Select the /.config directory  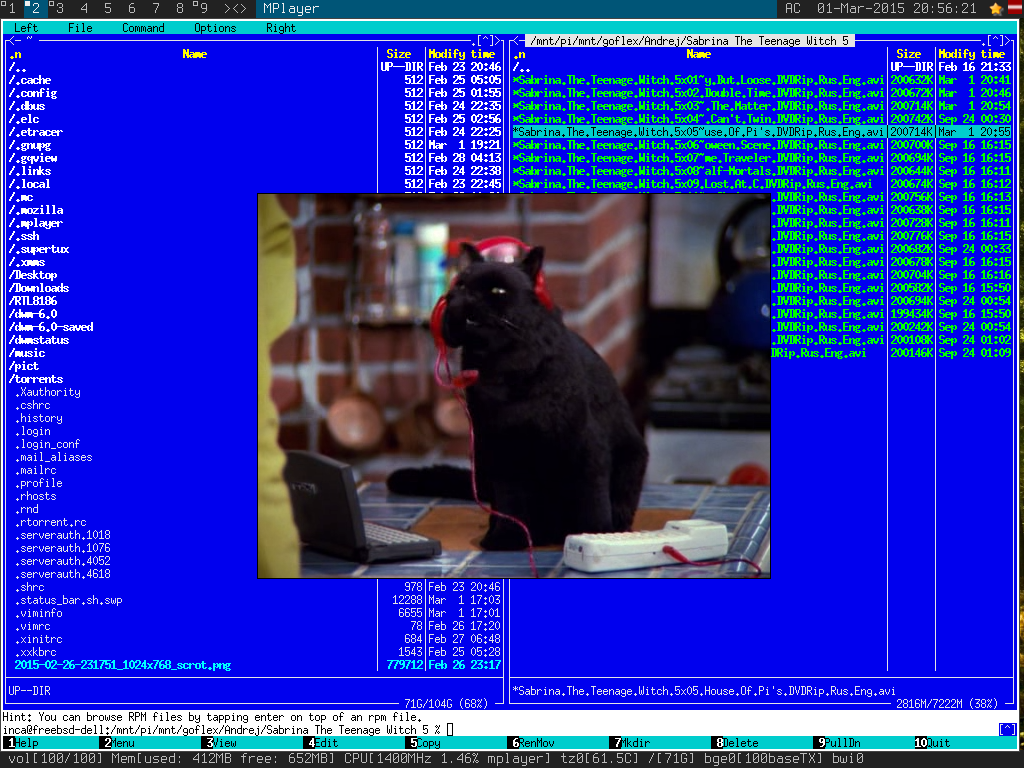click(255, 93)
